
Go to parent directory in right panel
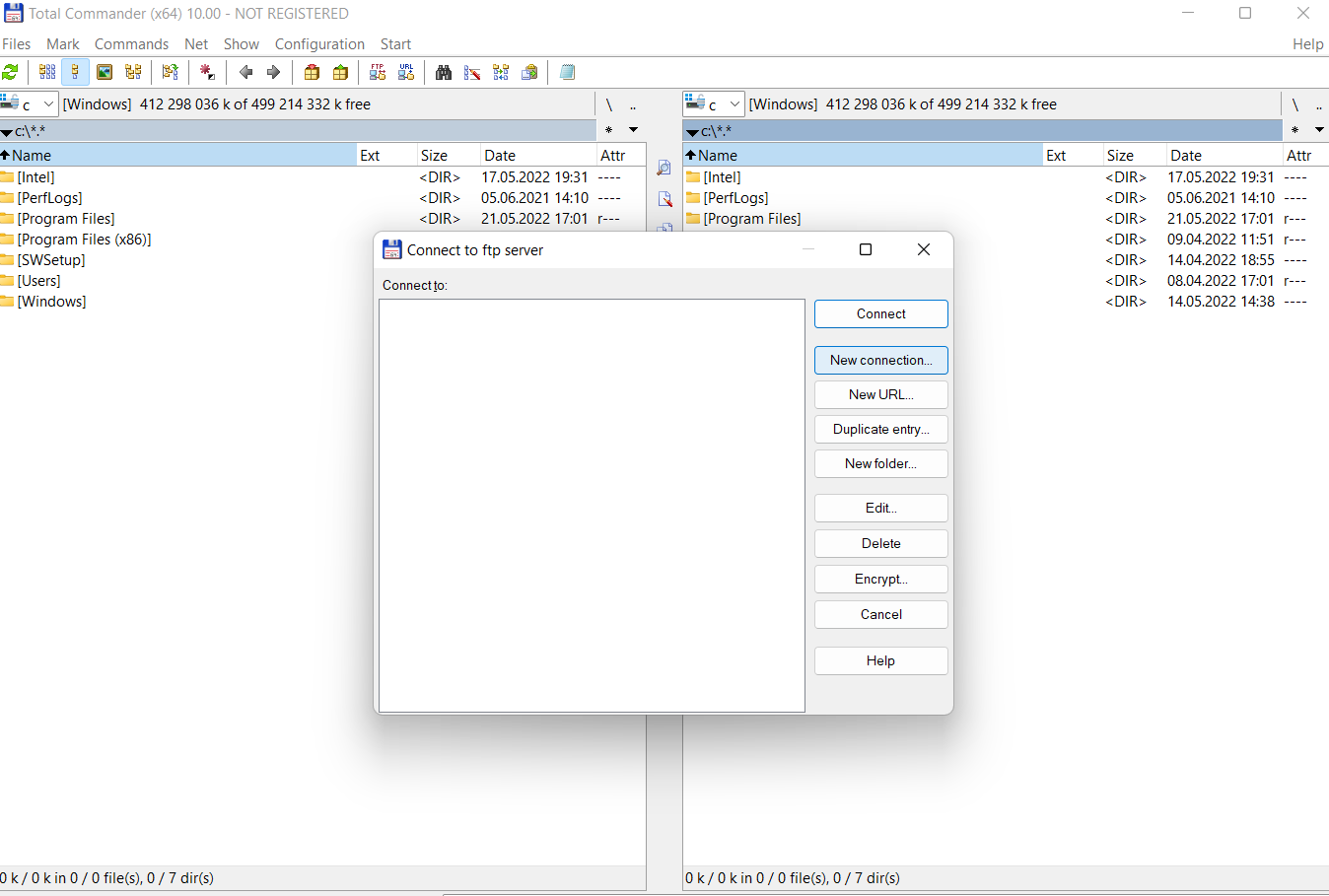click(1319, 104)
